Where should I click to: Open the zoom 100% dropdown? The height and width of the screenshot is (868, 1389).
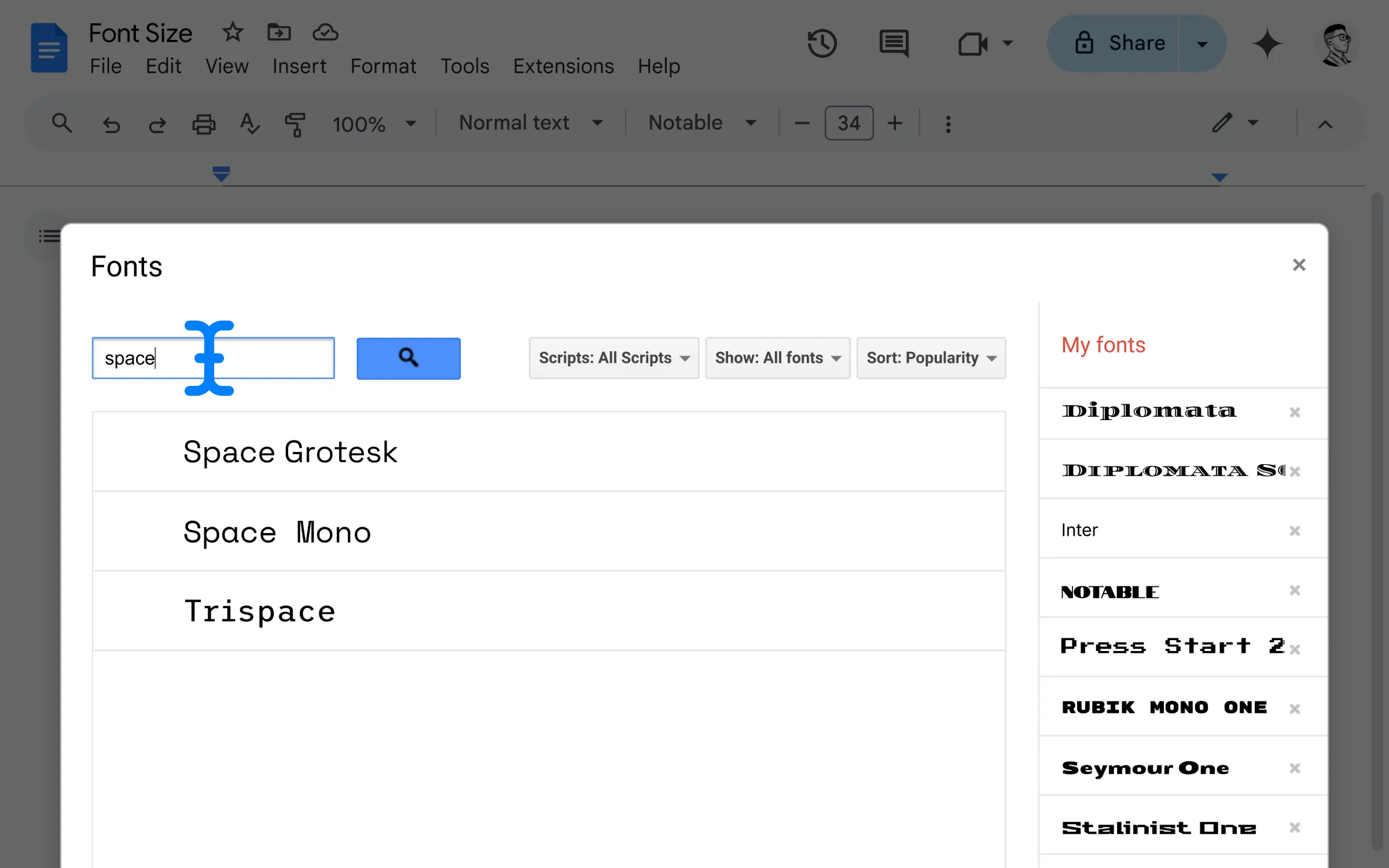(x=374, y=124)
